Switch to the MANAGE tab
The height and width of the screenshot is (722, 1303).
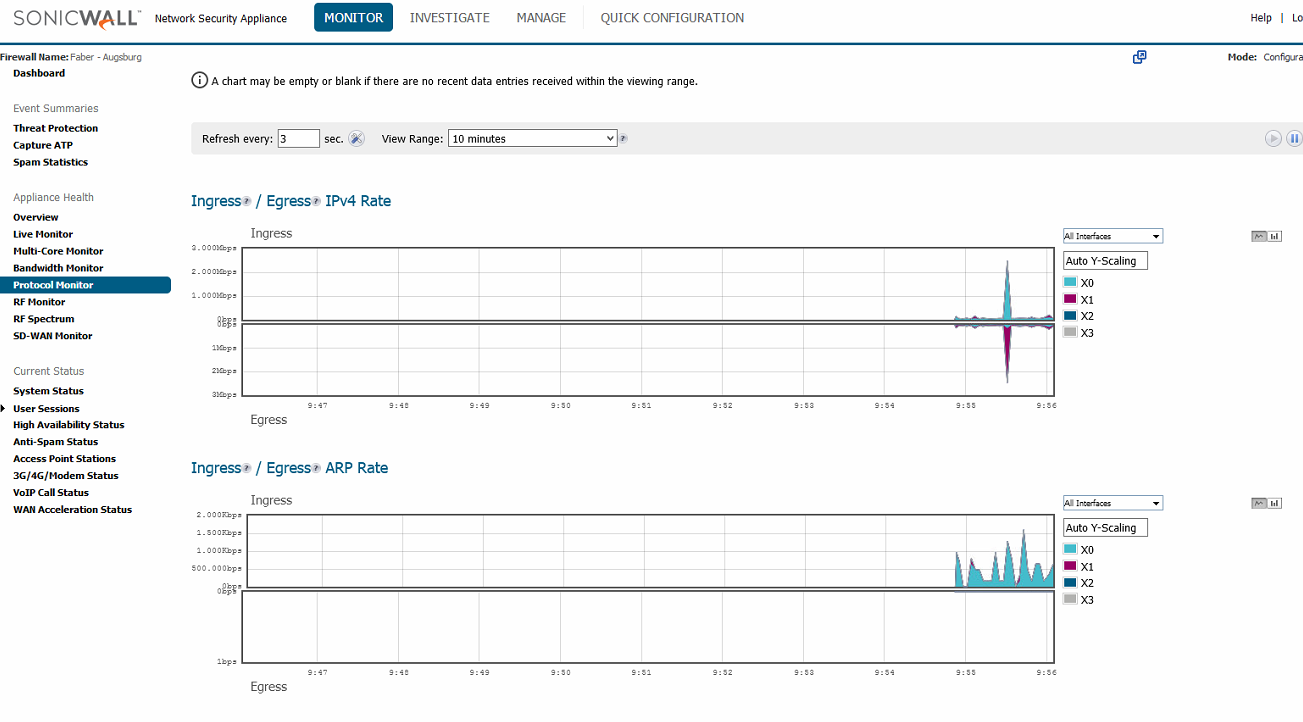541,17
